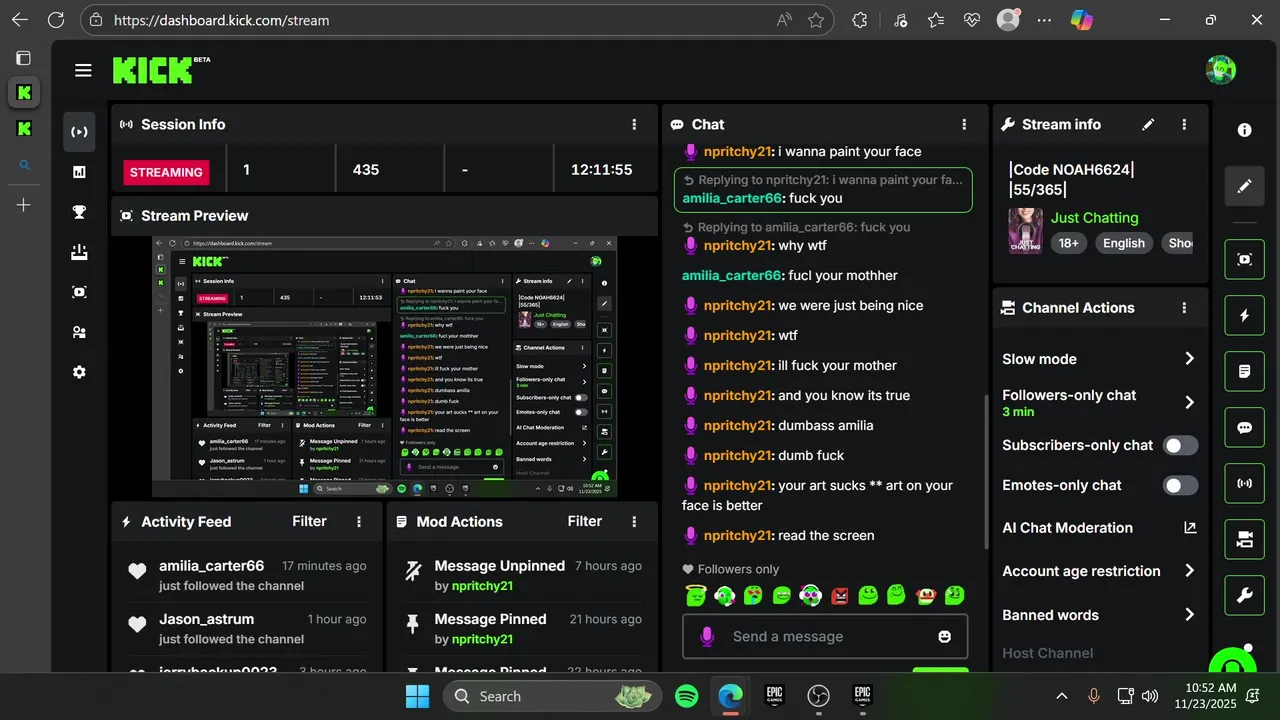Viewport: 1280px width, 720px height.
Task: Click the Kick logo
Action: [x=152, y=70]
